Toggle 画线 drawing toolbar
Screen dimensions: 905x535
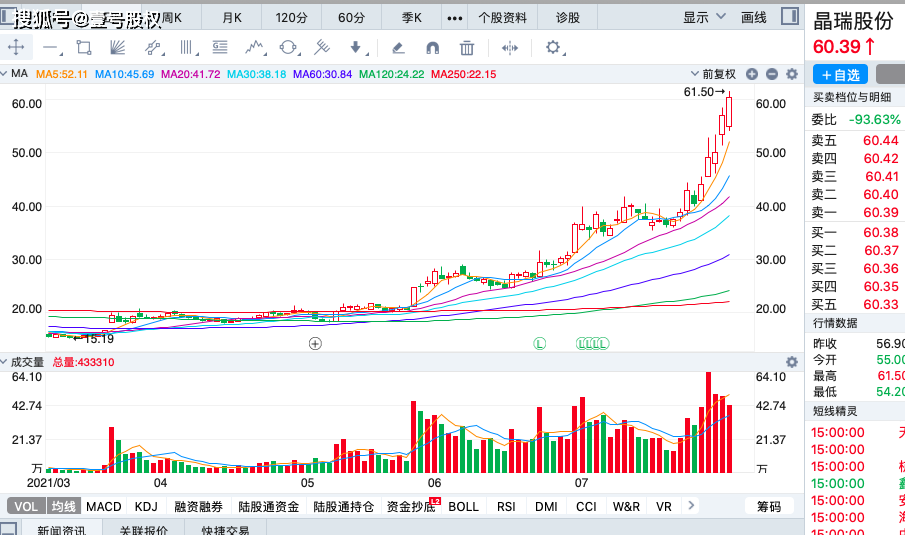[753, 17]
